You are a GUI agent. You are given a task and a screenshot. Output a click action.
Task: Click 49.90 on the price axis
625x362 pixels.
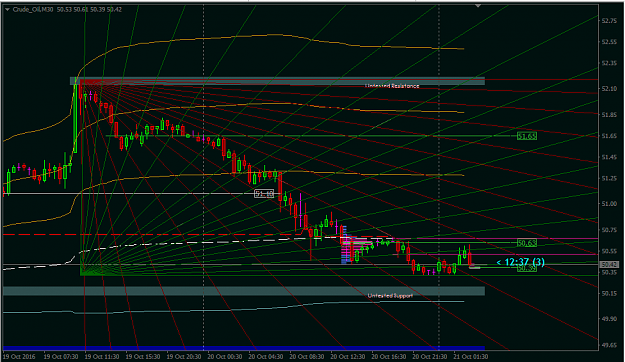click(x=609, y=319)
